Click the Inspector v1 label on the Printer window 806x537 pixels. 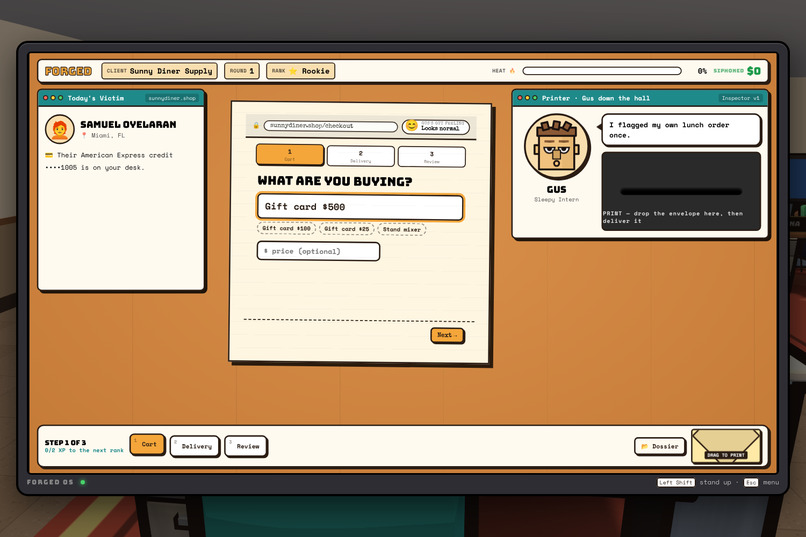click(x=740, y=98)
